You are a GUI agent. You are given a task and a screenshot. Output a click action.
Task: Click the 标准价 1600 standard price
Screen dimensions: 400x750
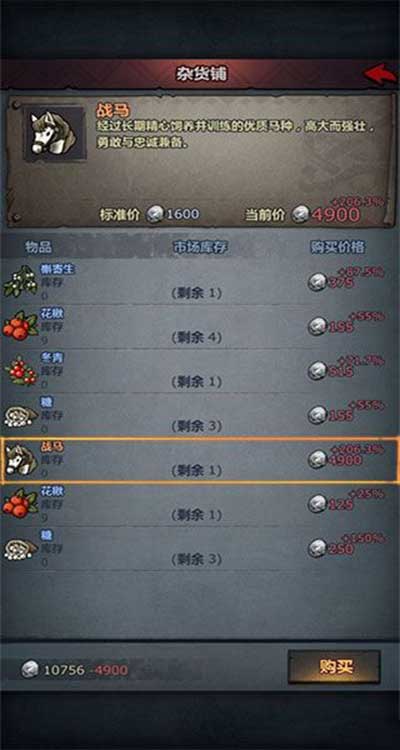(149, 215)
